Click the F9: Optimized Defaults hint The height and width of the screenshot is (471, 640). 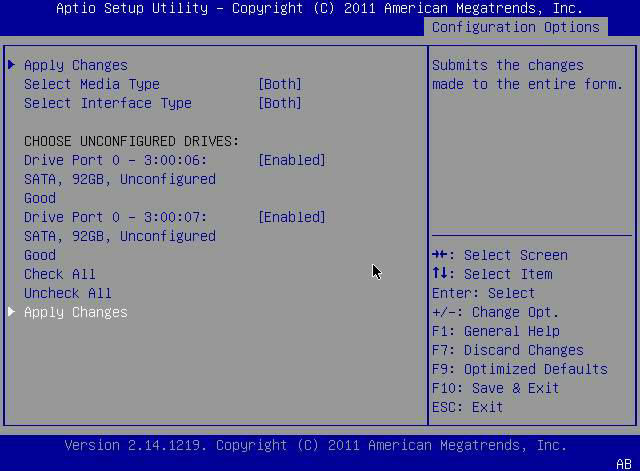pos(520,369)
